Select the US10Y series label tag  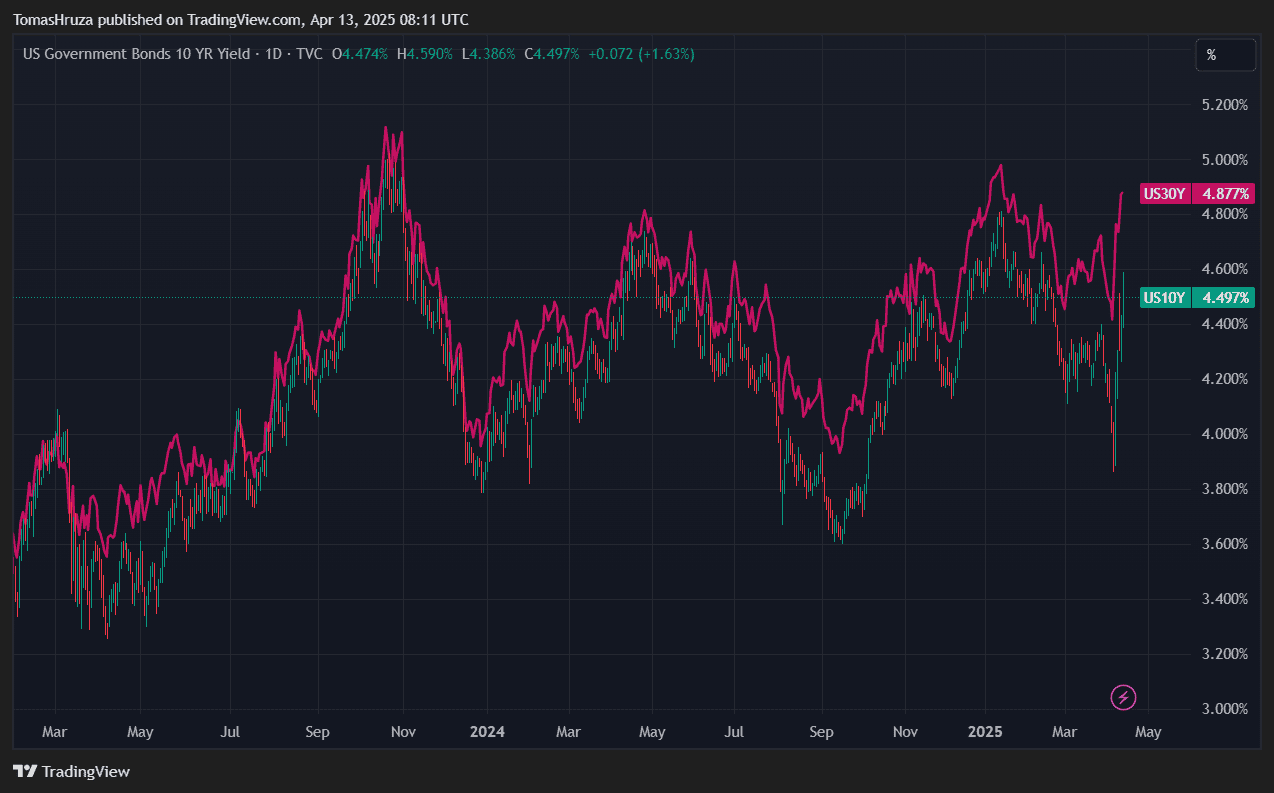point(1164,297)
